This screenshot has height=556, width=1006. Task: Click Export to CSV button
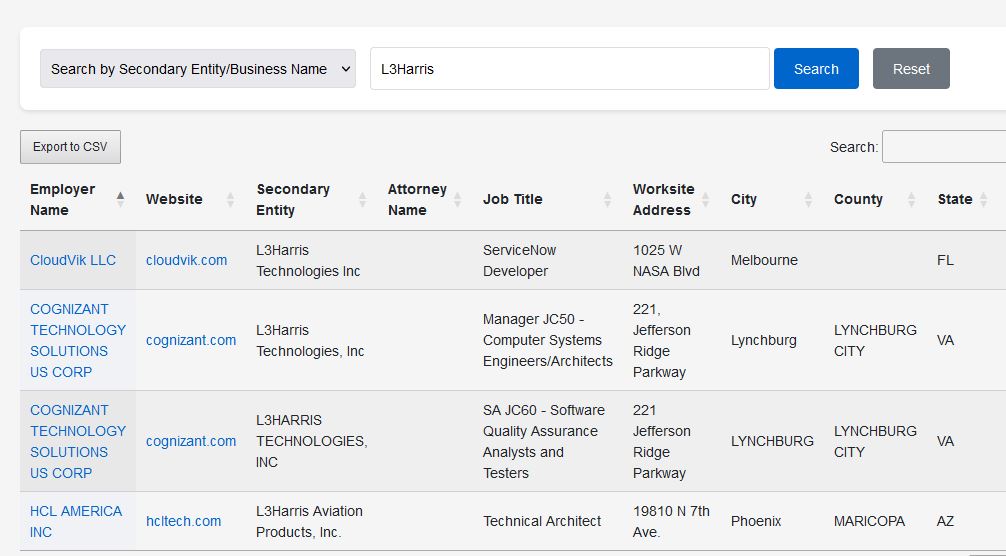point(71,147)
